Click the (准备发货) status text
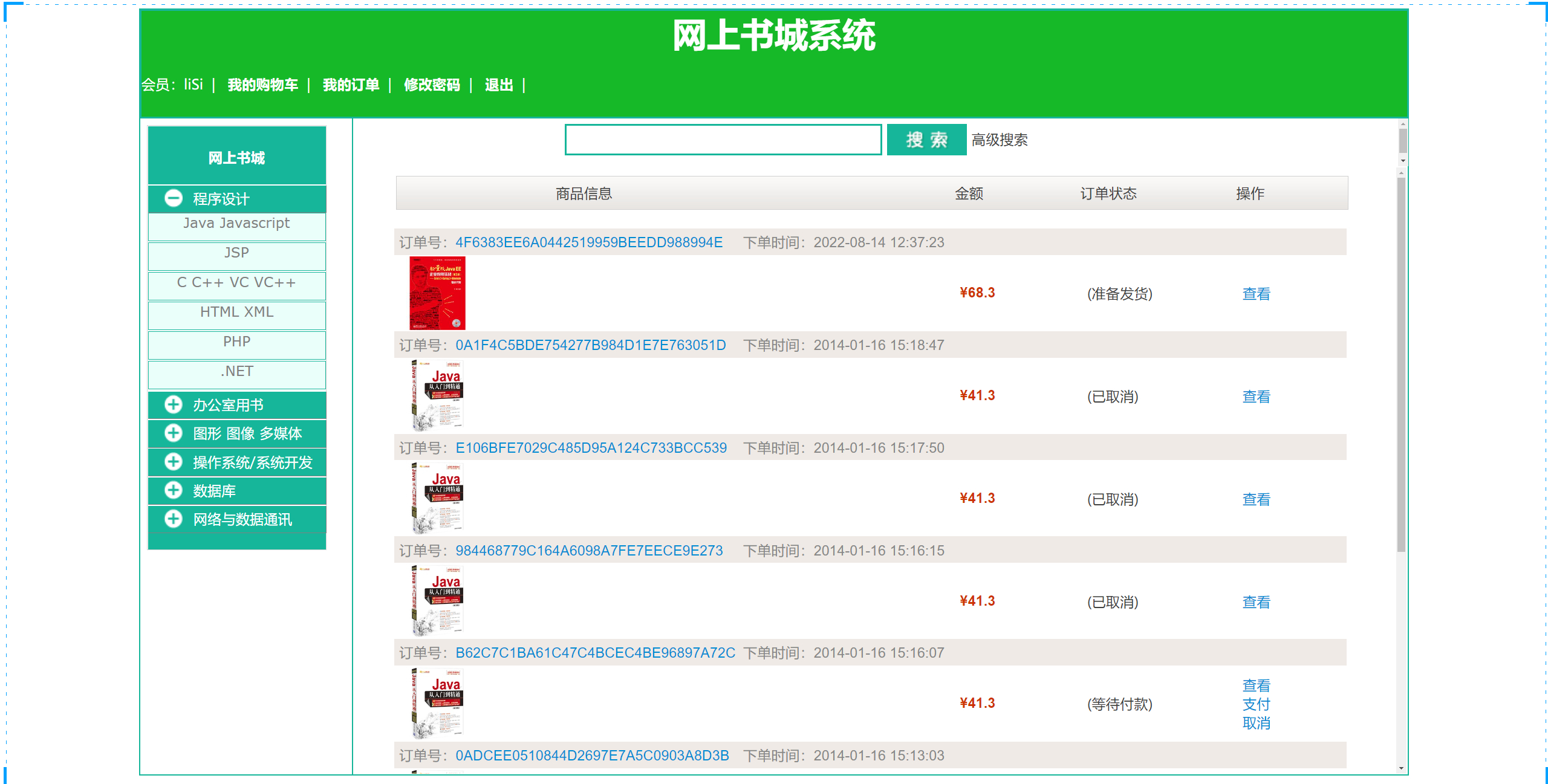This screenshot has height=784, width=1548. [1120, 294]
